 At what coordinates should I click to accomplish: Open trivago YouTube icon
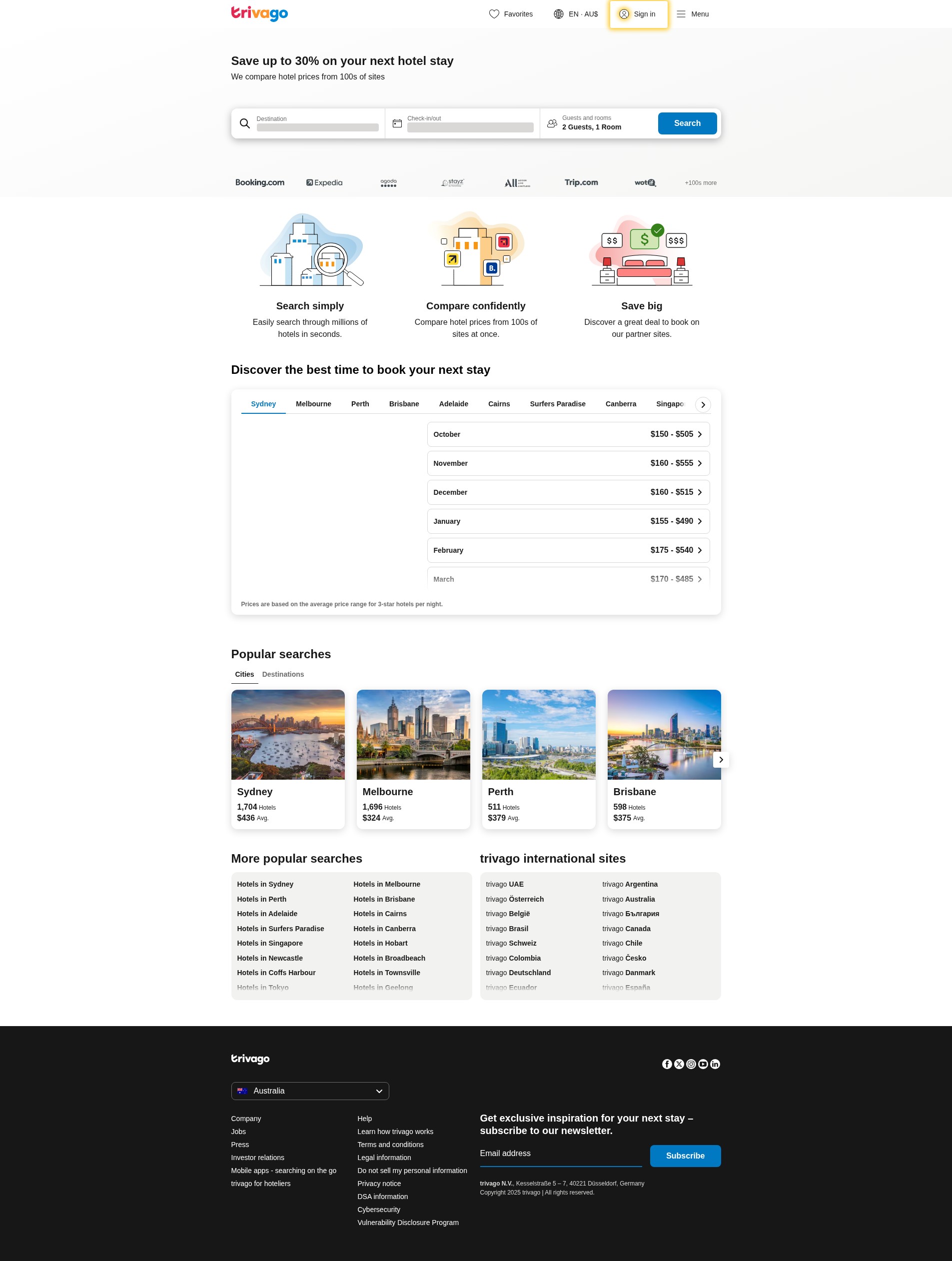(703, 1064)
